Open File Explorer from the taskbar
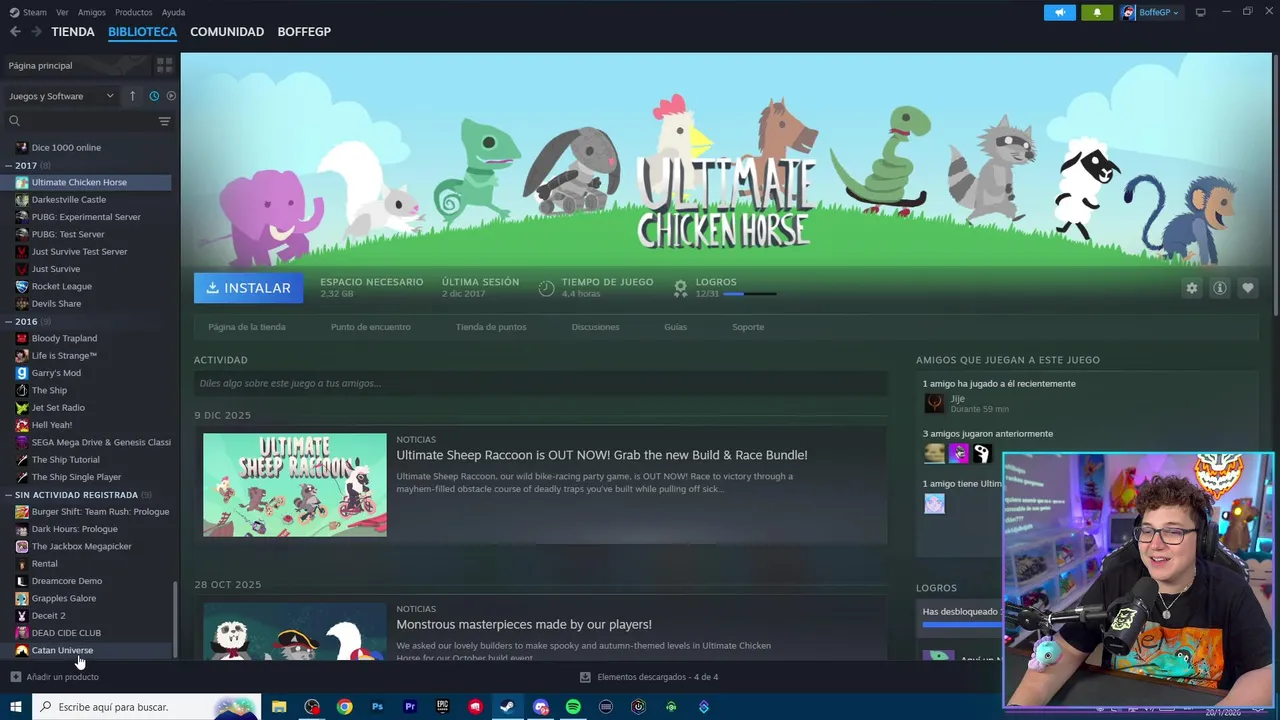This screenshot has width=1280, height=720. click(x=279, y=707)
